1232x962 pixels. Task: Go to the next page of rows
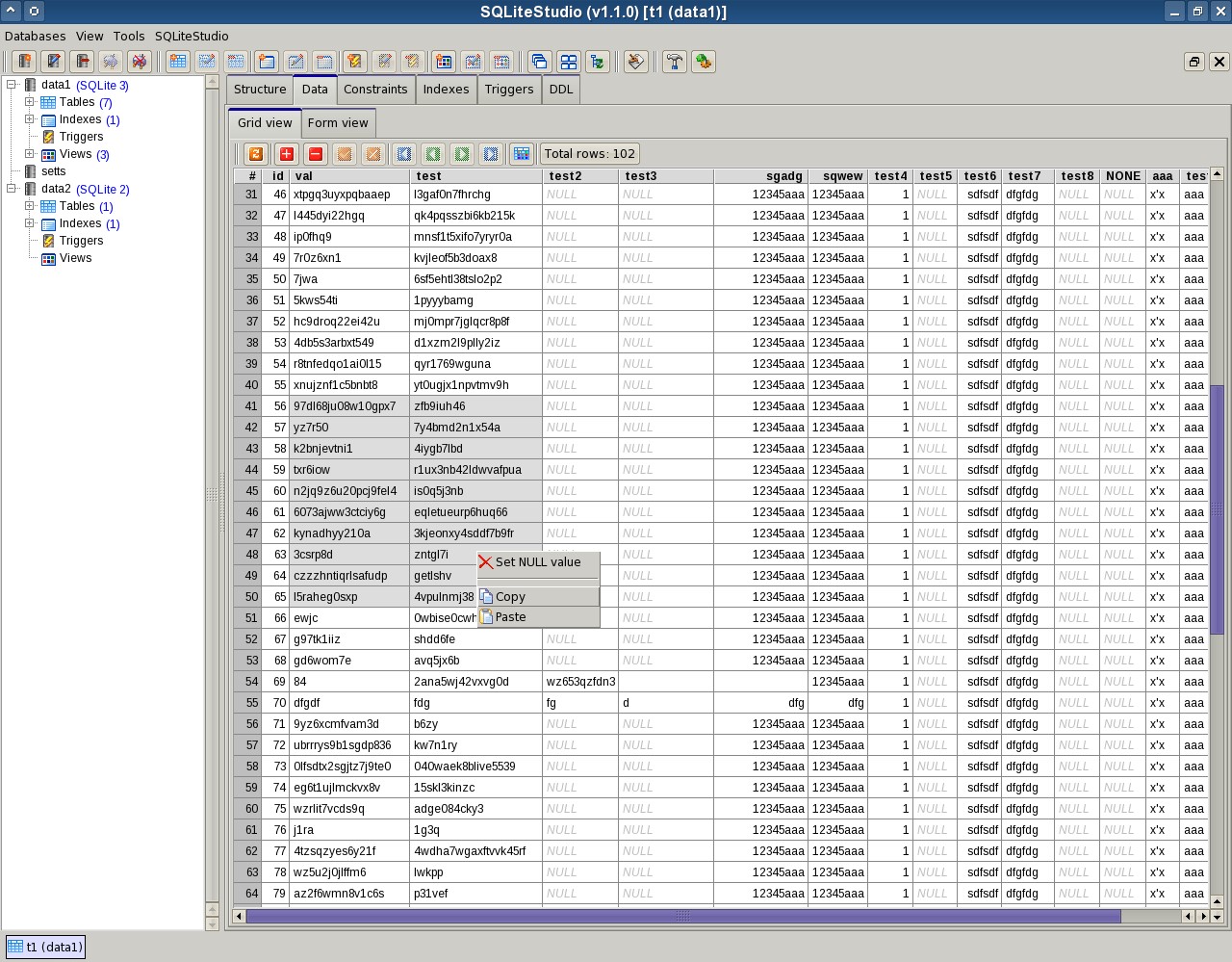pos(462,154)
